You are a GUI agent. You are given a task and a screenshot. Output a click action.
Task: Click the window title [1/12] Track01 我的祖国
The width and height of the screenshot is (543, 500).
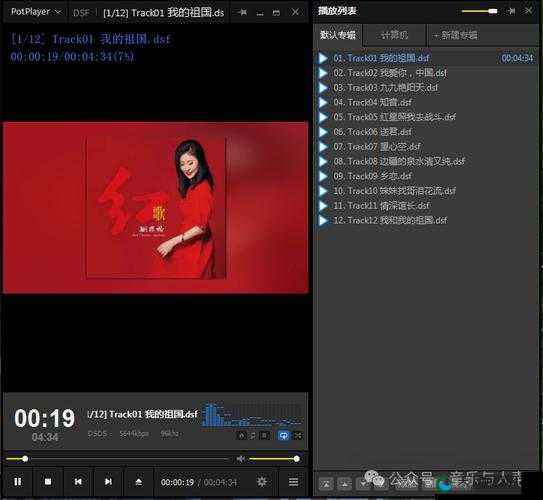[163, 13]
